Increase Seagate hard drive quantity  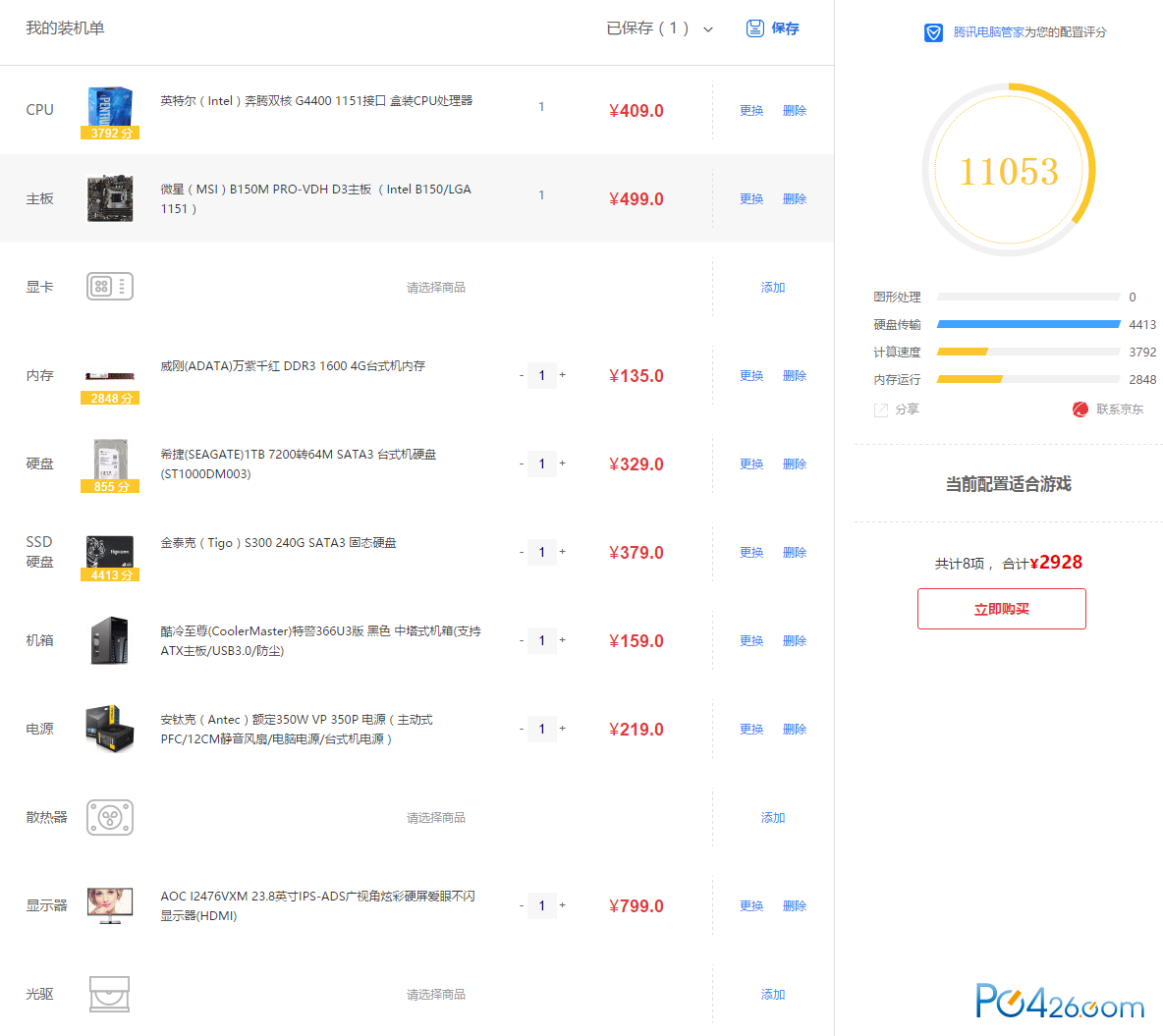[x=562, y=463]
